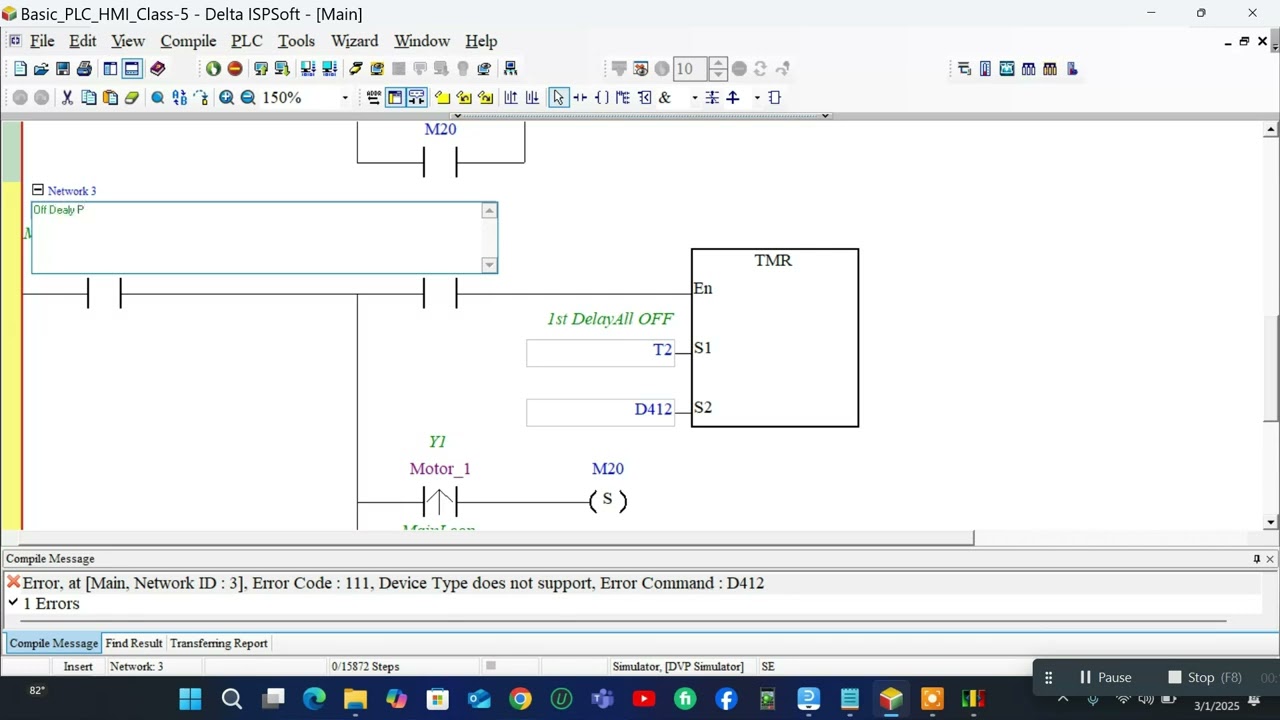Open the Wizard menu
Image resolution: width=1280 pixels, height=720 pixels.
click(355, 41)
